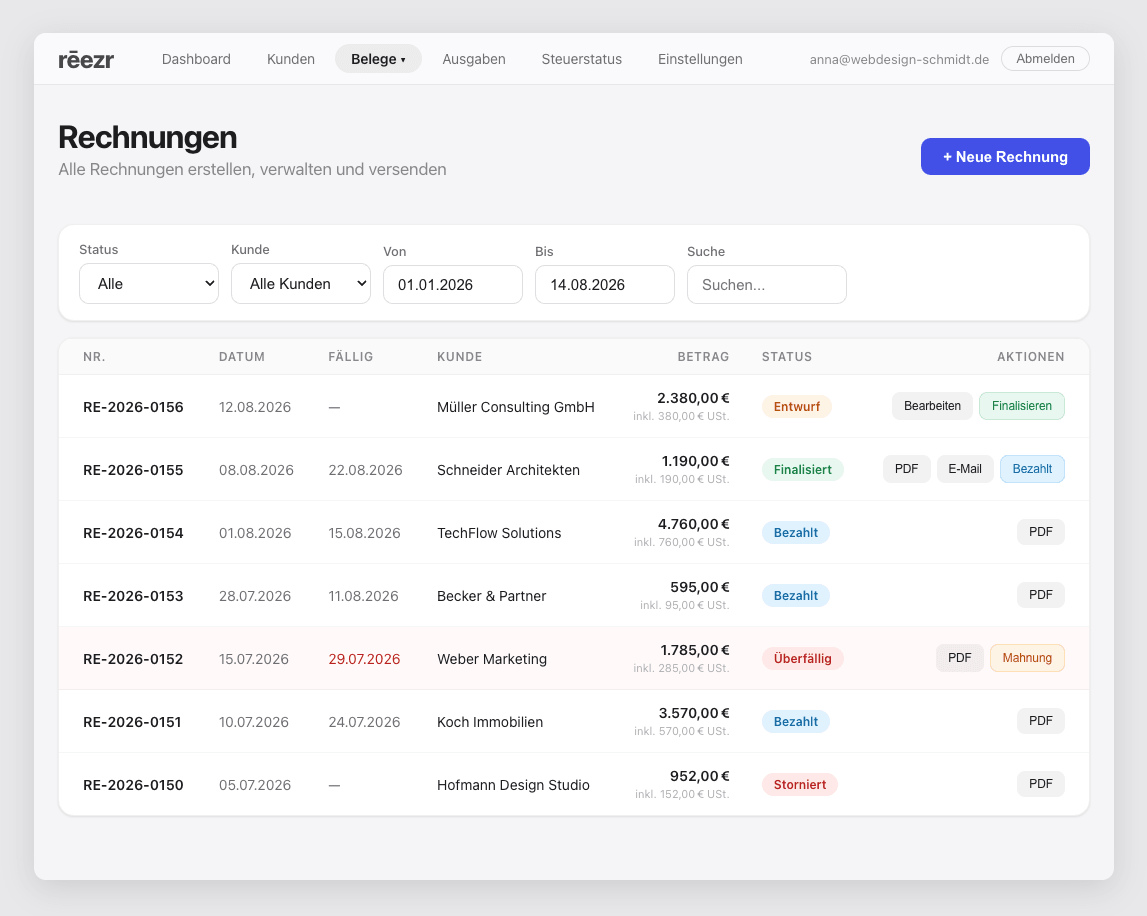Viewport: 1147px width, 916px height.
Task: Click the Abmelden button
Action: point(1045,59)
